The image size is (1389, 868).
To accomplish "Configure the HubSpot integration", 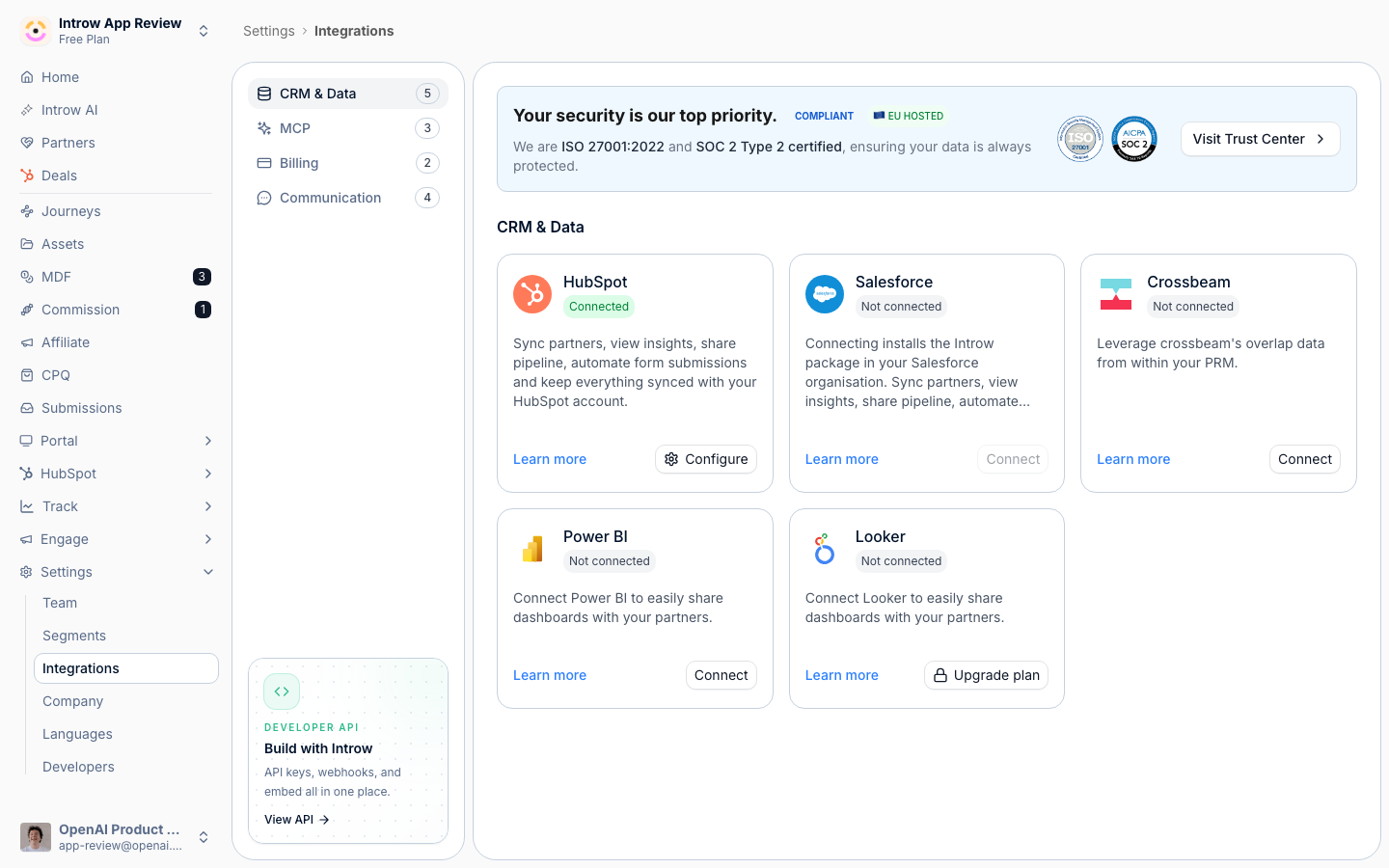I will click(x=706, y=459).
